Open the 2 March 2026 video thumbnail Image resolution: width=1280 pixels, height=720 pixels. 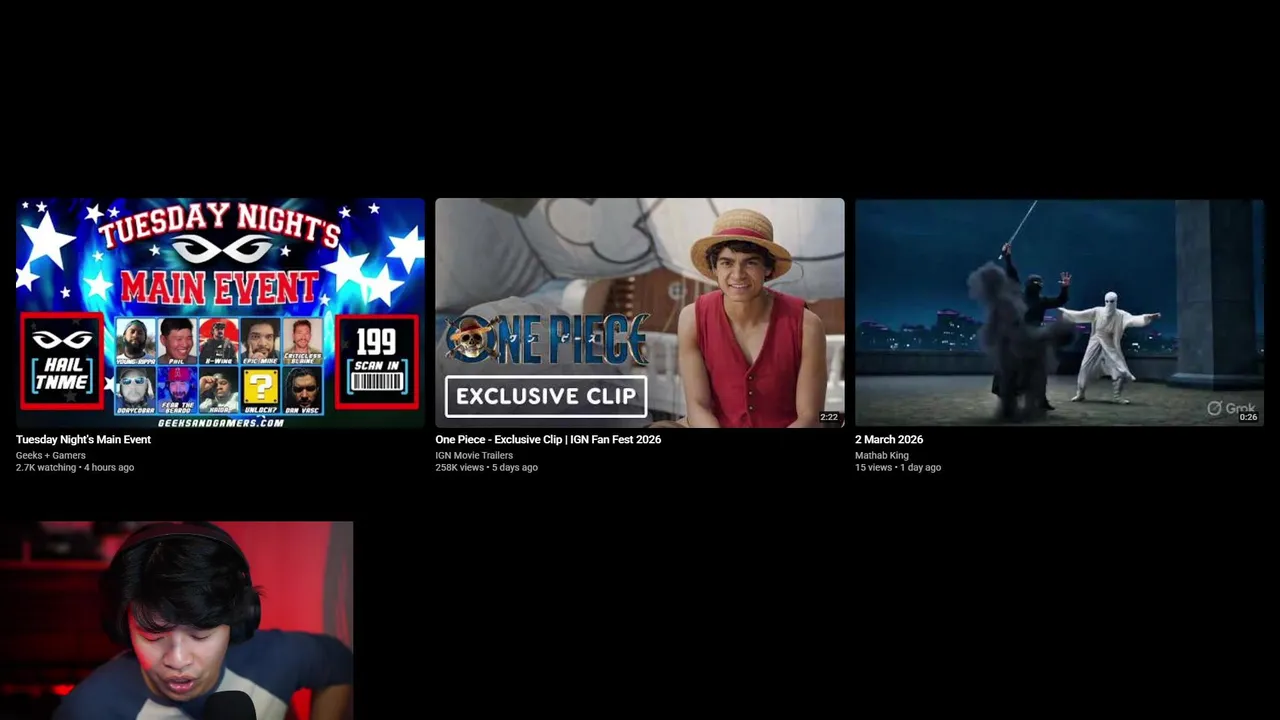pos(1059,313)
